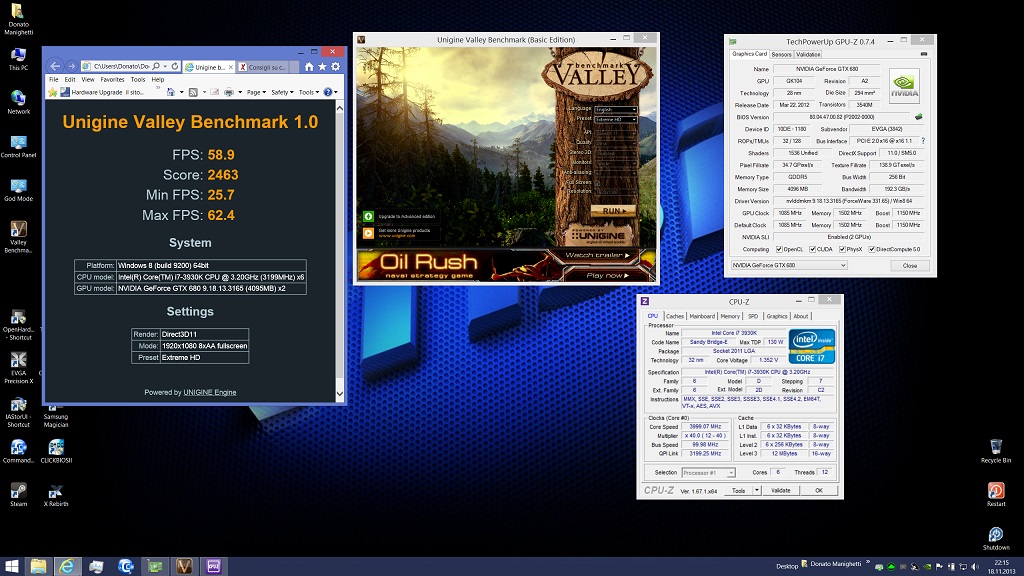The width and height of the screenshot is (1024, 576).
Task: Refresh the Internet Explorer page
Action: click(175, 66)
